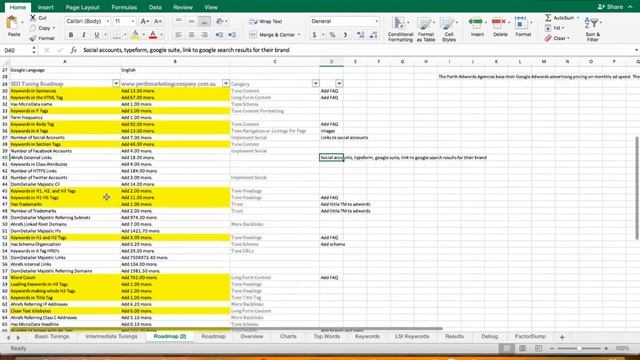Click the Delete cells icon
The width and height of the screenshot is (640, 360).
pos(500,22)
